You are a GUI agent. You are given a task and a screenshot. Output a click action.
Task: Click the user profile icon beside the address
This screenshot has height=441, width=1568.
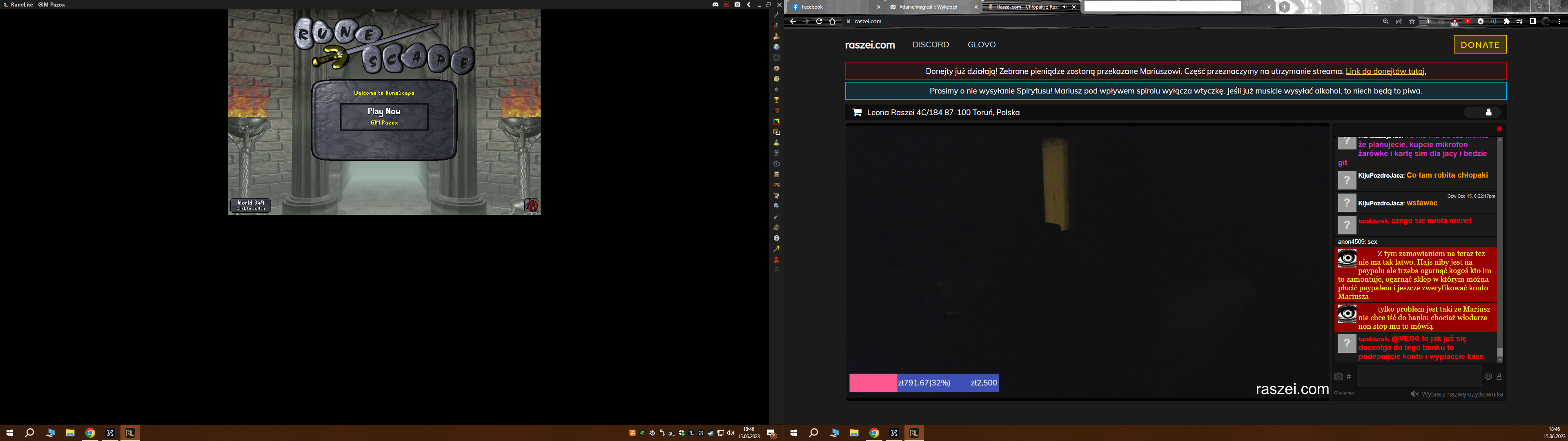pos(1488,112)
